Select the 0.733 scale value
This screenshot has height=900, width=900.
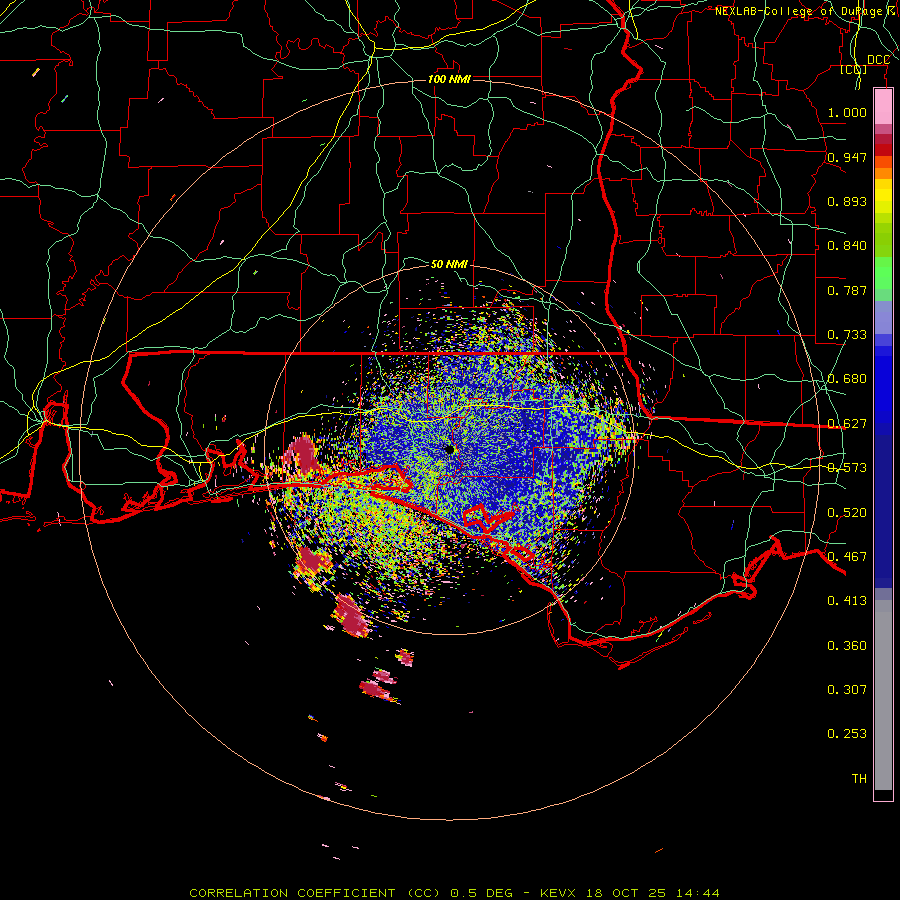pos(847,335)
